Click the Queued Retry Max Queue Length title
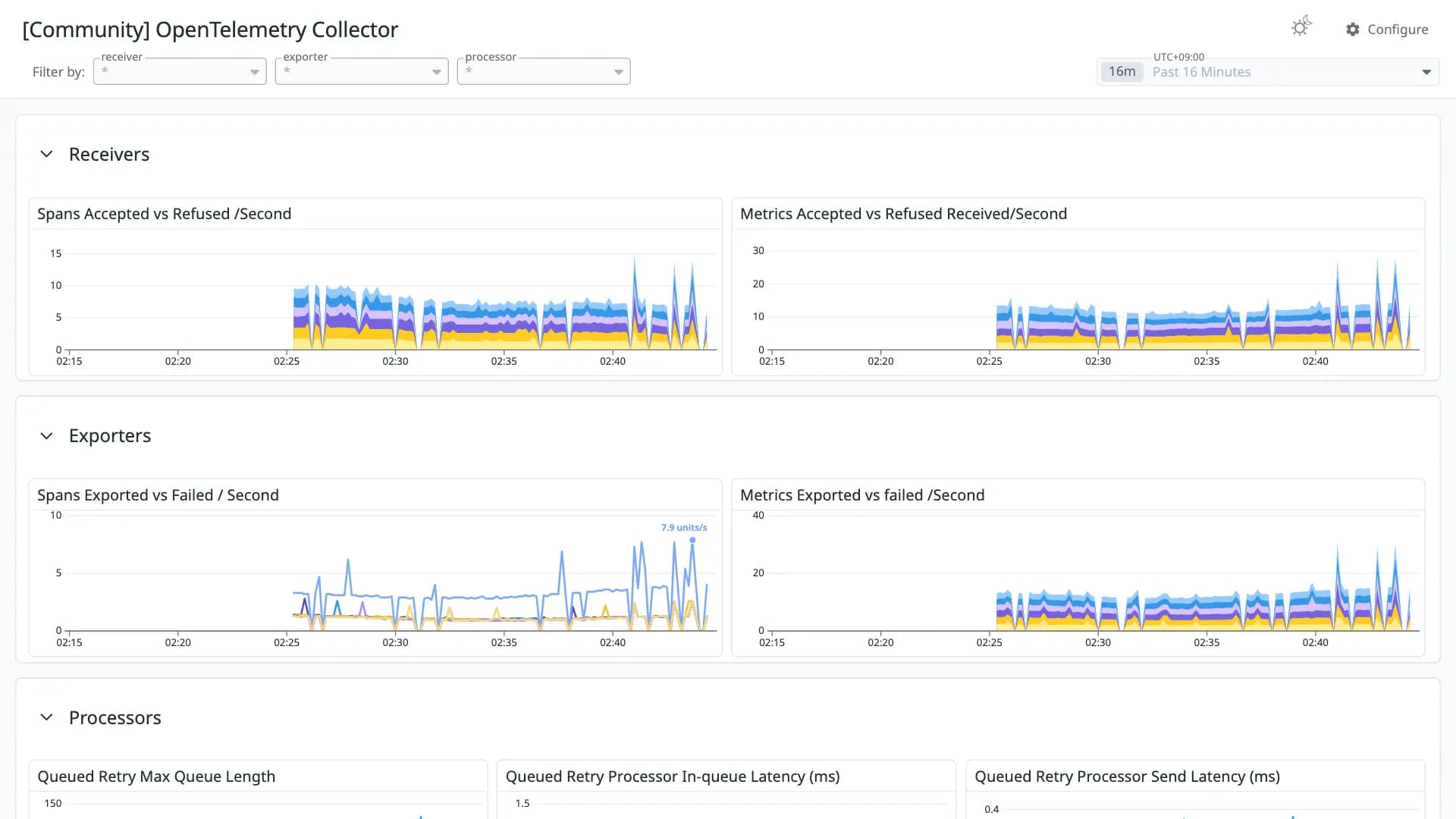The height and width of the screenshot is (819, 1456). point(156,777)
